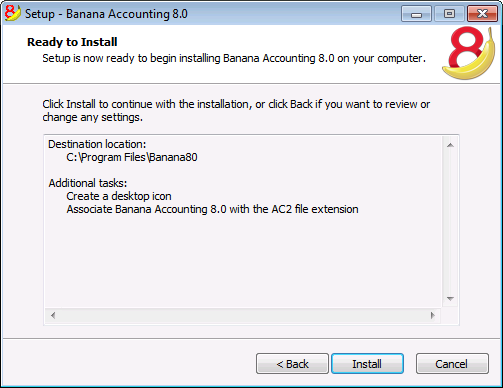Click the destination path C:\Program Files\Banana80
The height and width of the screenshot is (388, 503).
pyautogui.click(x=132, y=157)
